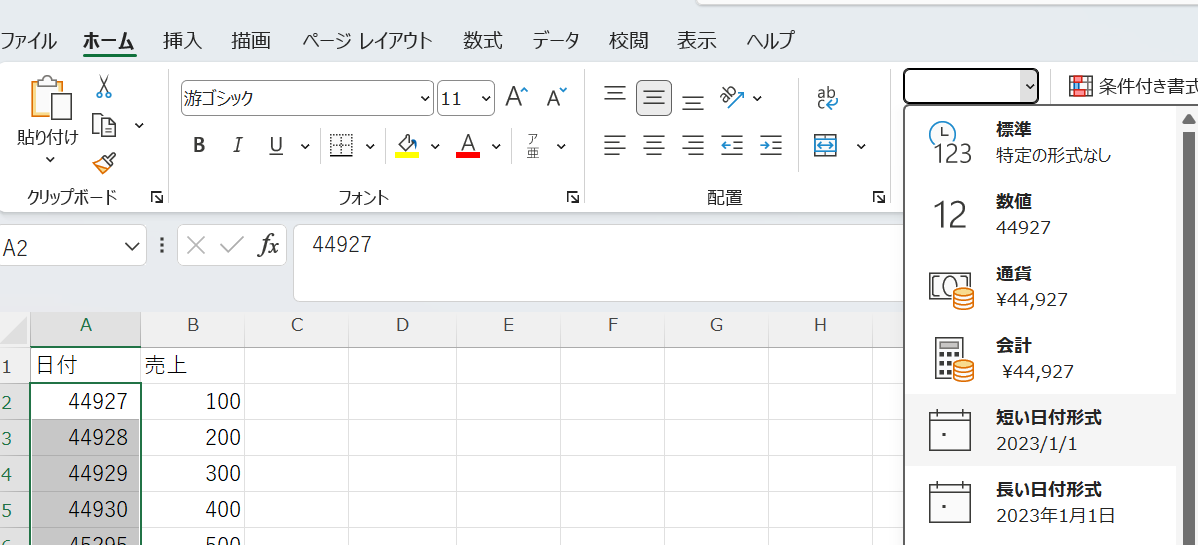Toggle middle vertical alignment

(x=654, y=98)
